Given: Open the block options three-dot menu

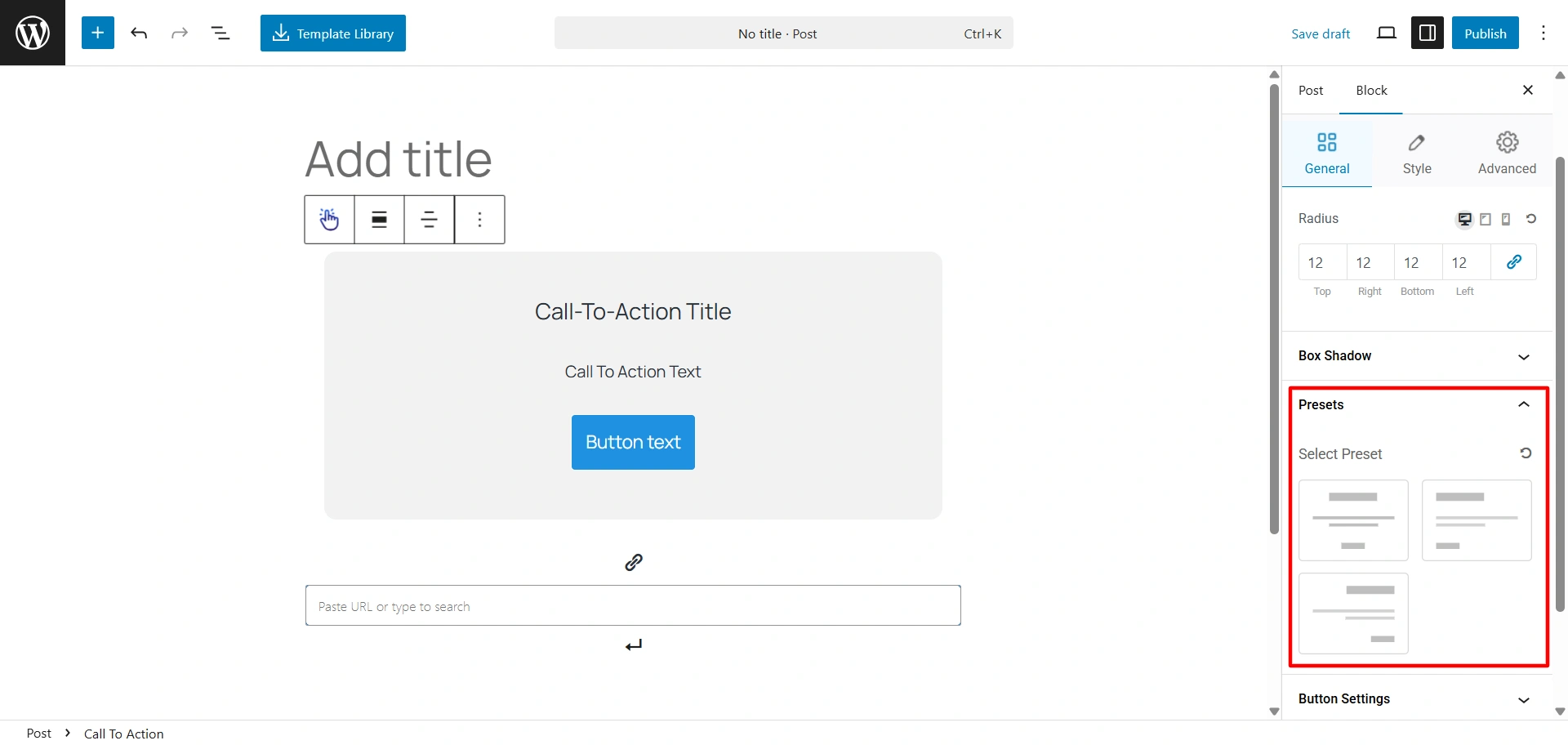Looking at the screenshot, I should pyautogui.click(x=479, y=219).
